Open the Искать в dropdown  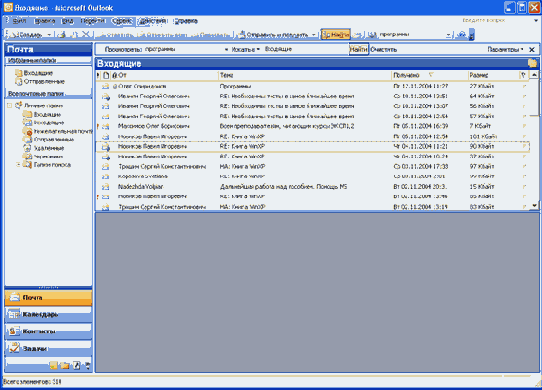[246, 49]
